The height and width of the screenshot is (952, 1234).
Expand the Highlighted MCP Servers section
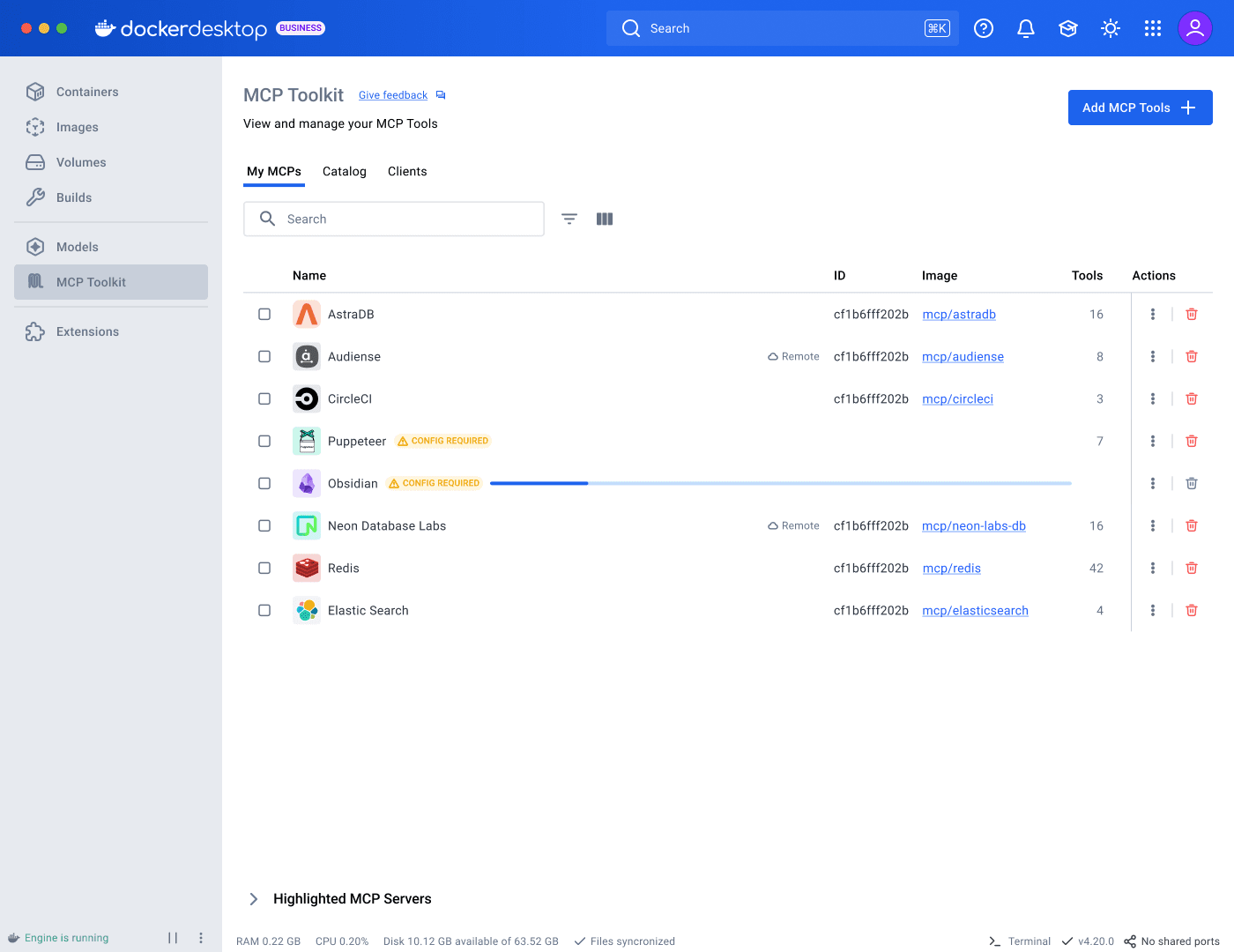tap(254, 898)
